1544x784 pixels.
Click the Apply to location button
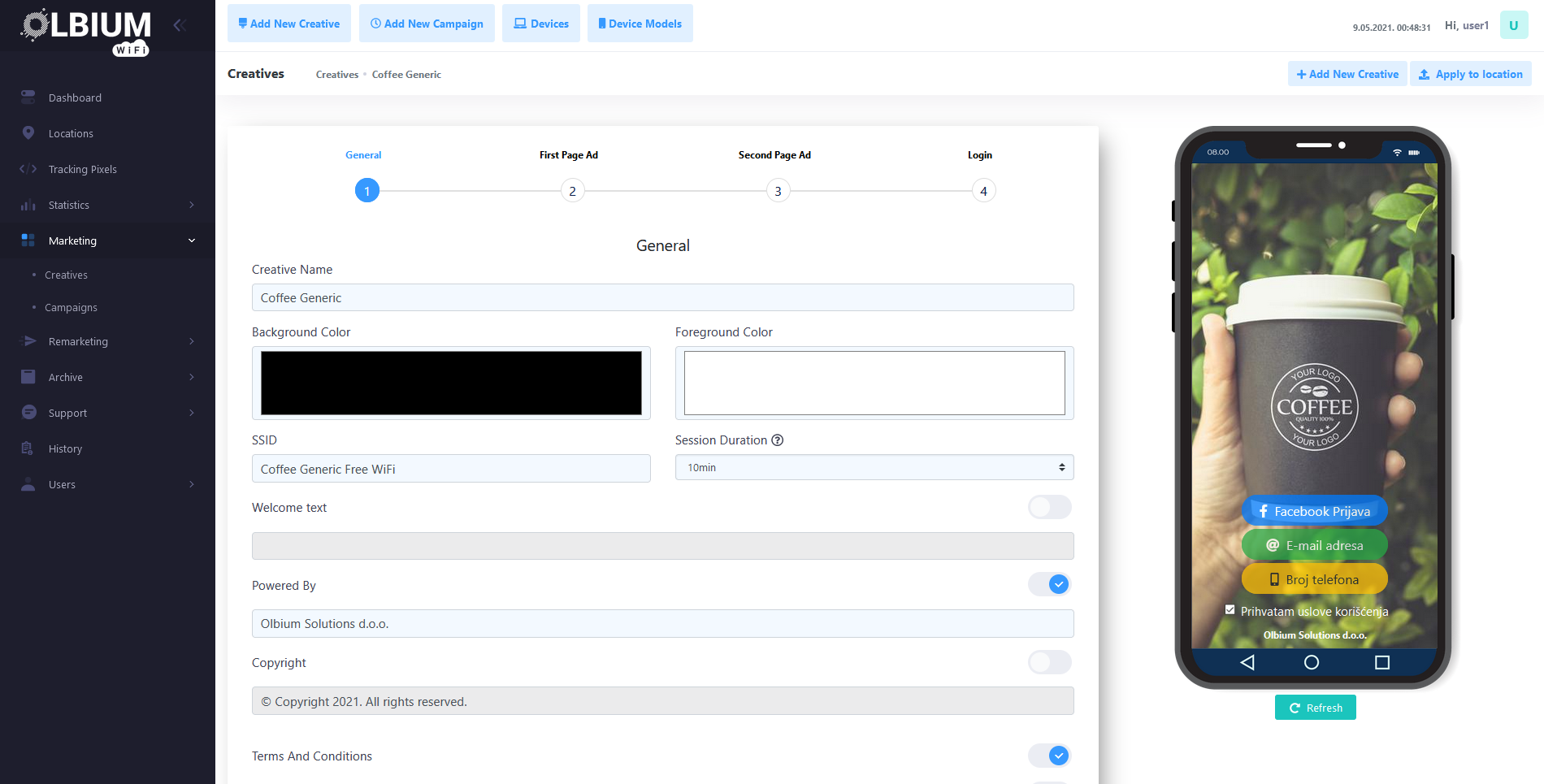(x=1471, y=74)
